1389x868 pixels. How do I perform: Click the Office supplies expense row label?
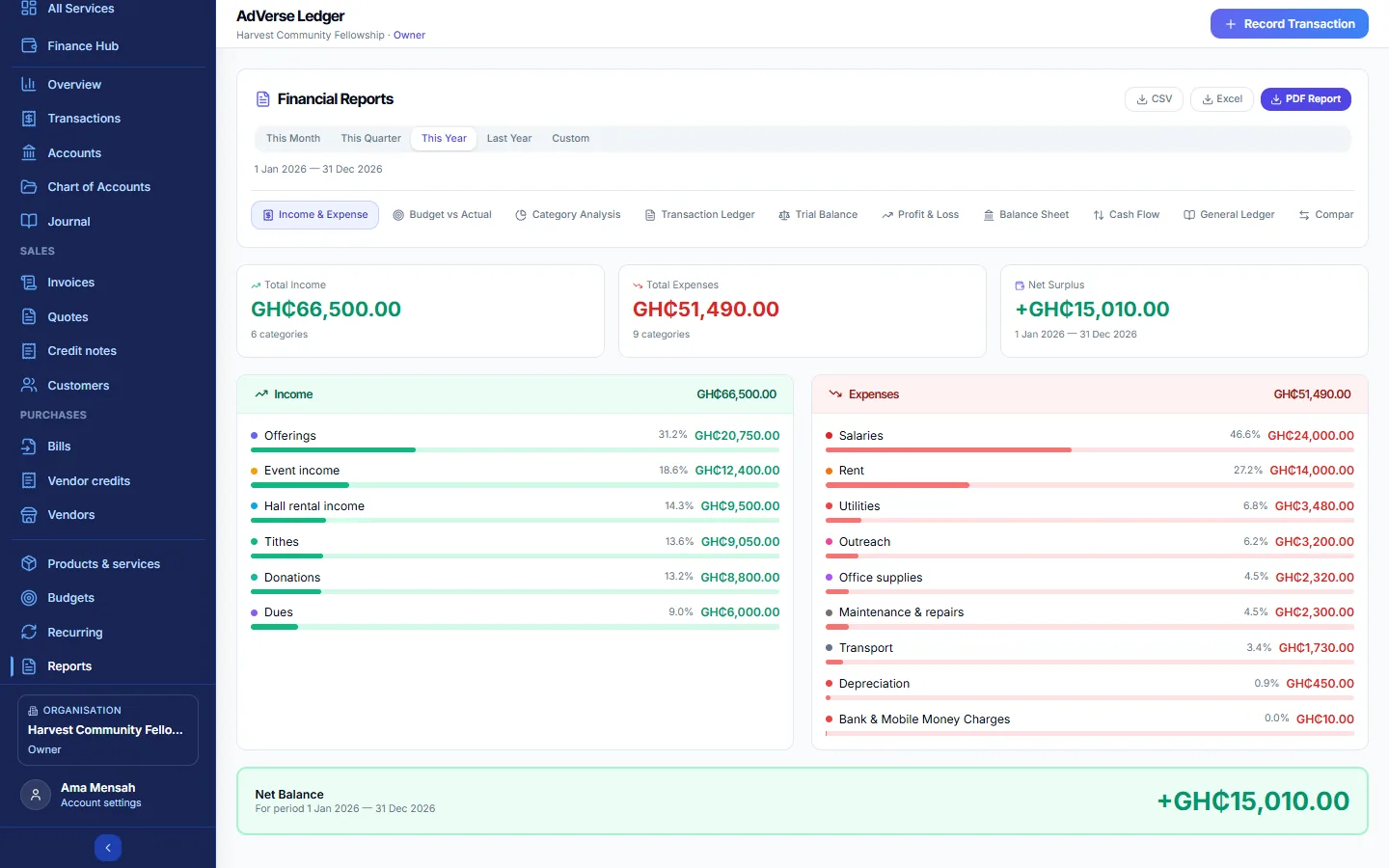pyautogui.click(x=881, y=578)
